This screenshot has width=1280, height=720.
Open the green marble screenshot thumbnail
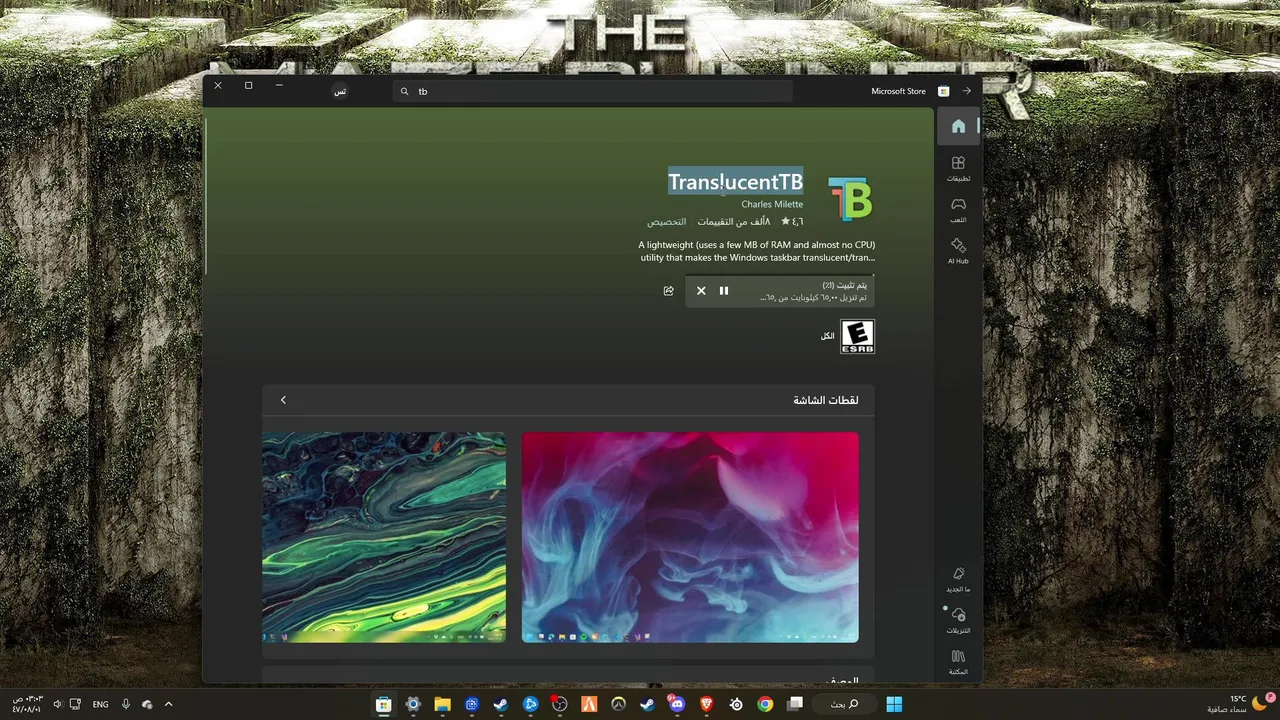(x=384, y=537)
